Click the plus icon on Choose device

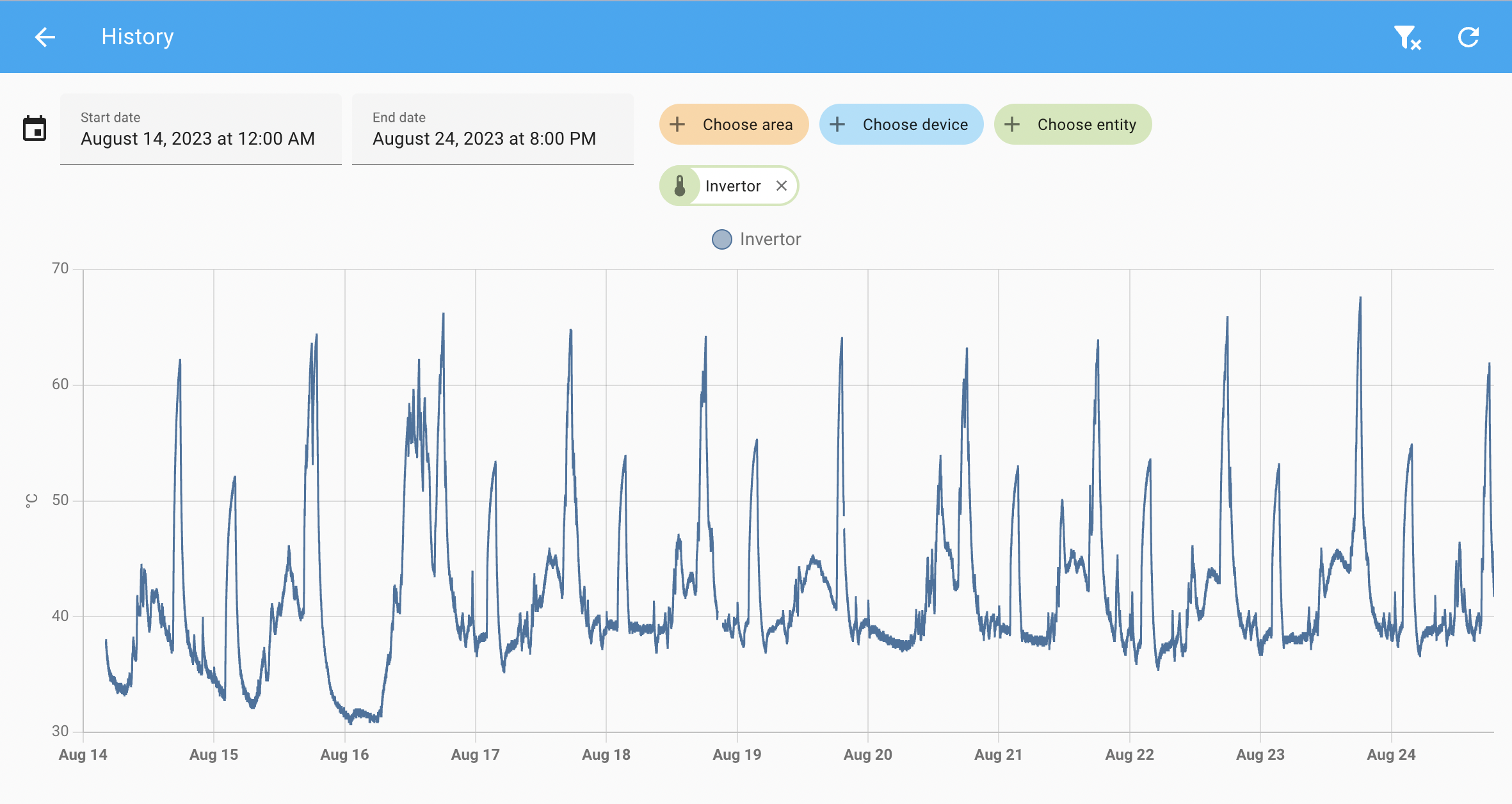coord(837,124)
